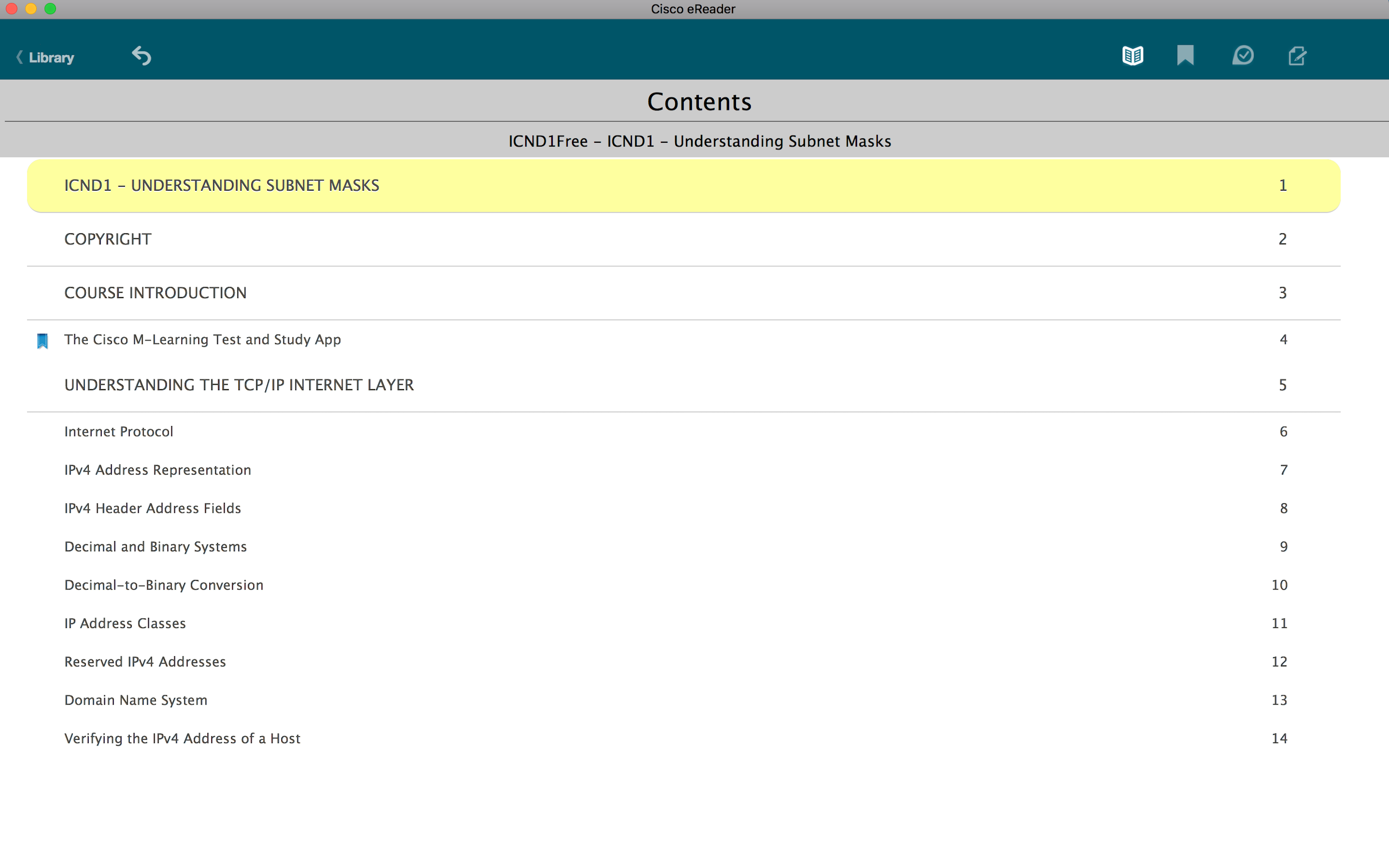1389x868 pixels.
Task: Click the green fullscreen window button
Action: 51,9
